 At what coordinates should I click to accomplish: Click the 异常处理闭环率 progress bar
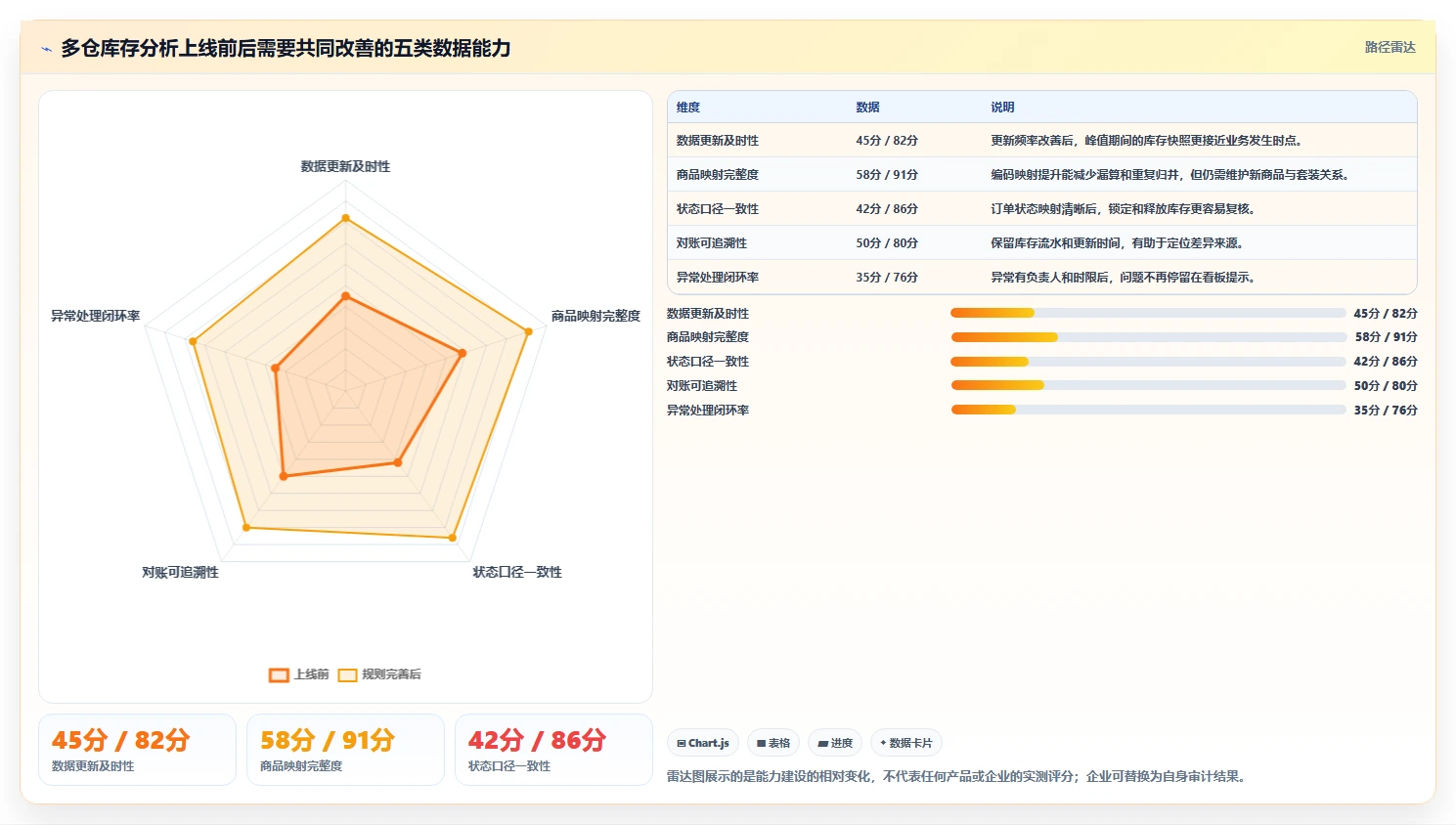click(1148, 410)
